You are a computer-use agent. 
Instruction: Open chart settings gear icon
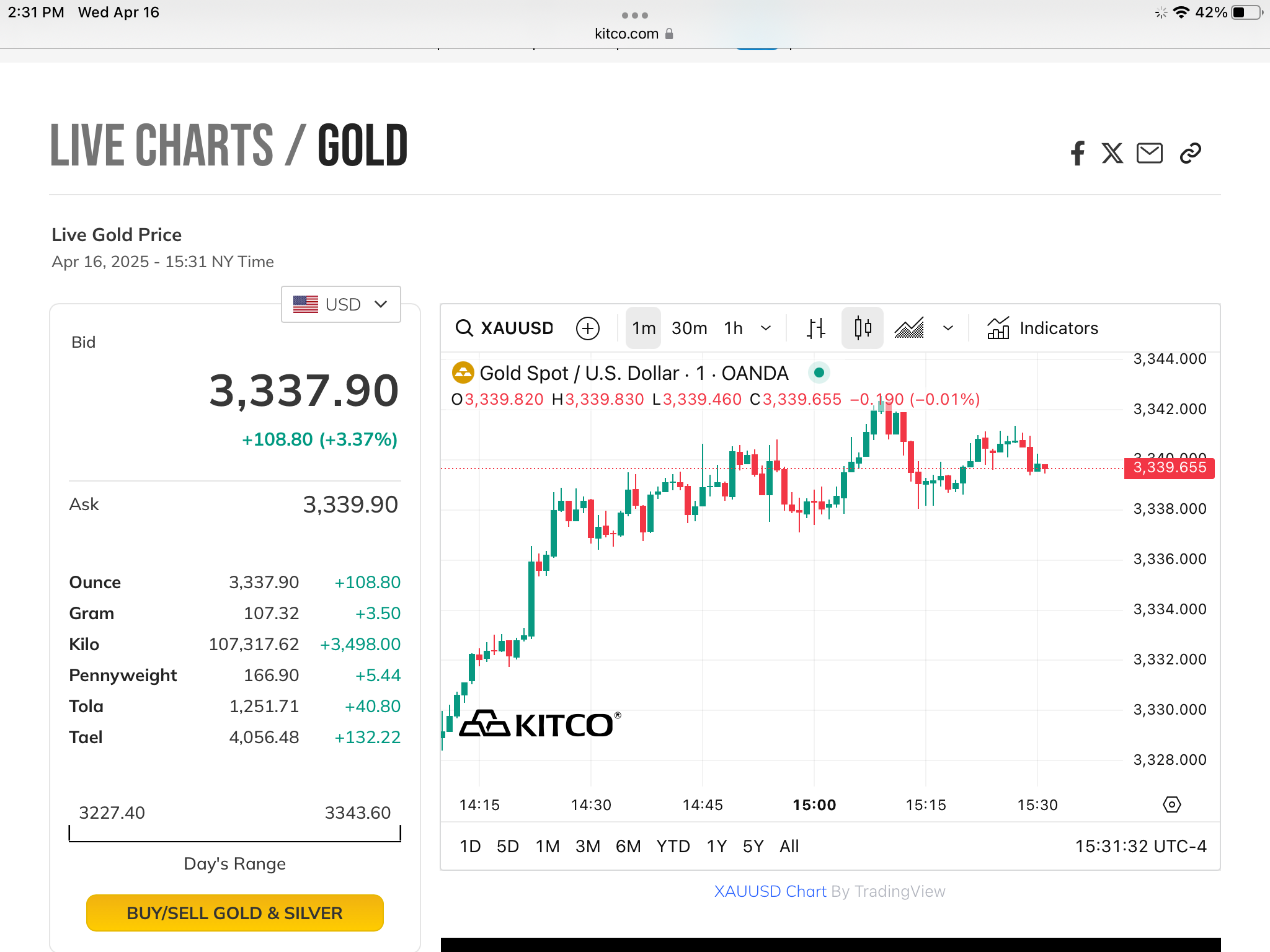[1171, 804]
